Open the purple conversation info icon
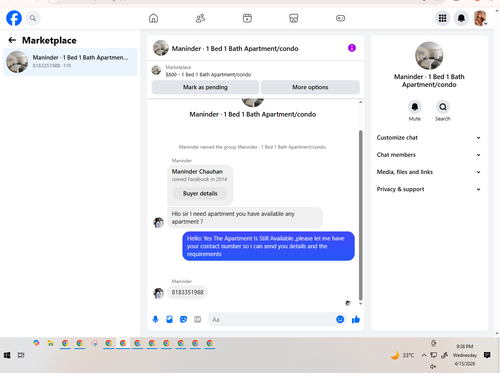Screen dimensions: 500x373 [352, 48]
